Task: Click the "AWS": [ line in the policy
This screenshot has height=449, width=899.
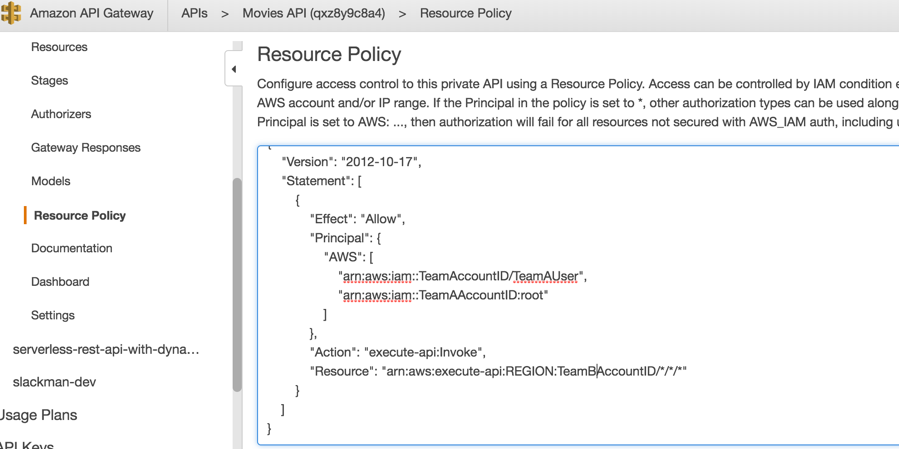Action: coord(349,257)
